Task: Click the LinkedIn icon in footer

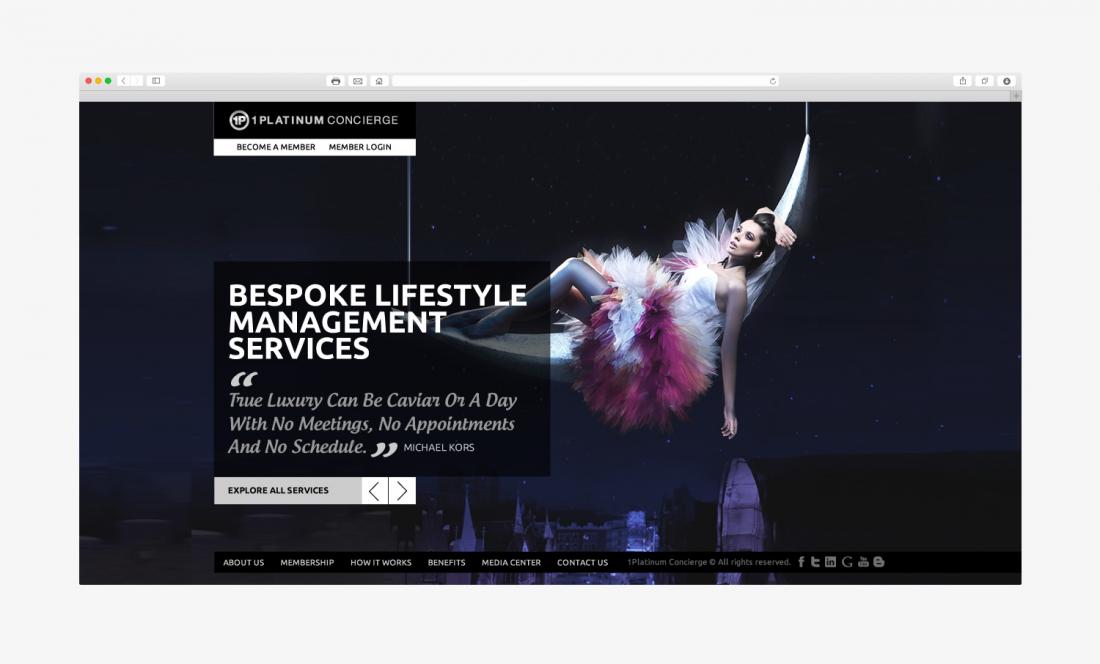Action: pos(830,562)
